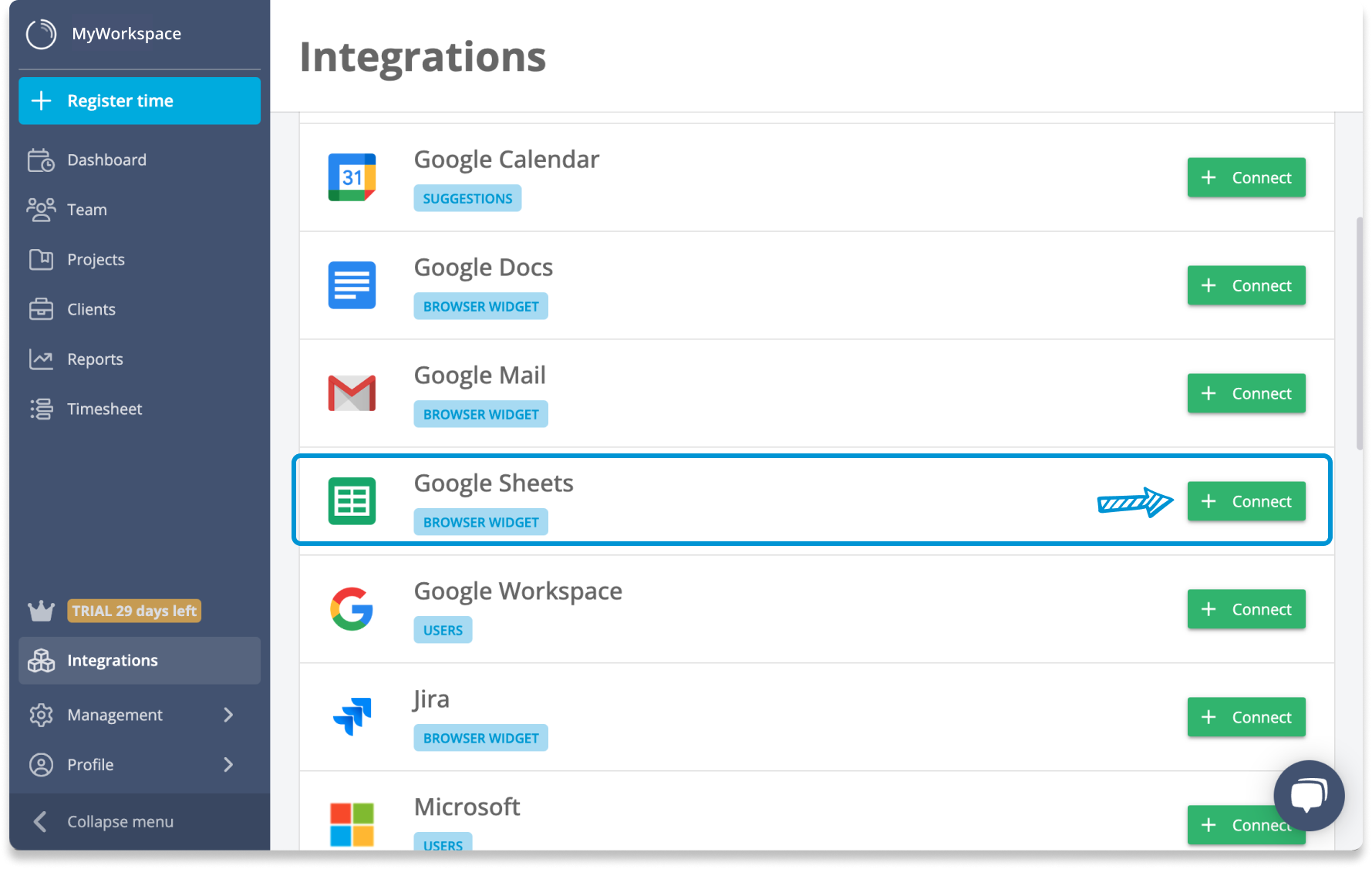
Task: Click the Management gear icon
Action: (41, 715)
